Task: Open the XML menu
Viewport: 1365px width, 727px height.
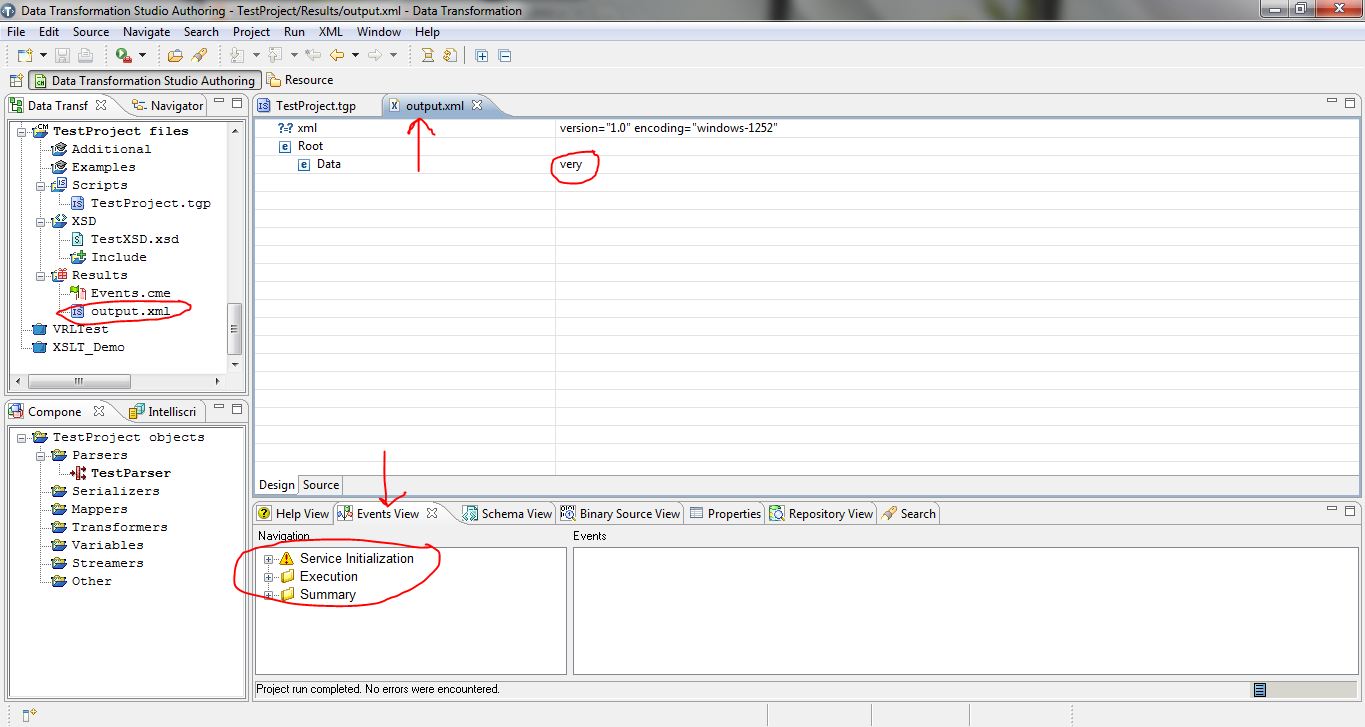Action: (331, 32)
